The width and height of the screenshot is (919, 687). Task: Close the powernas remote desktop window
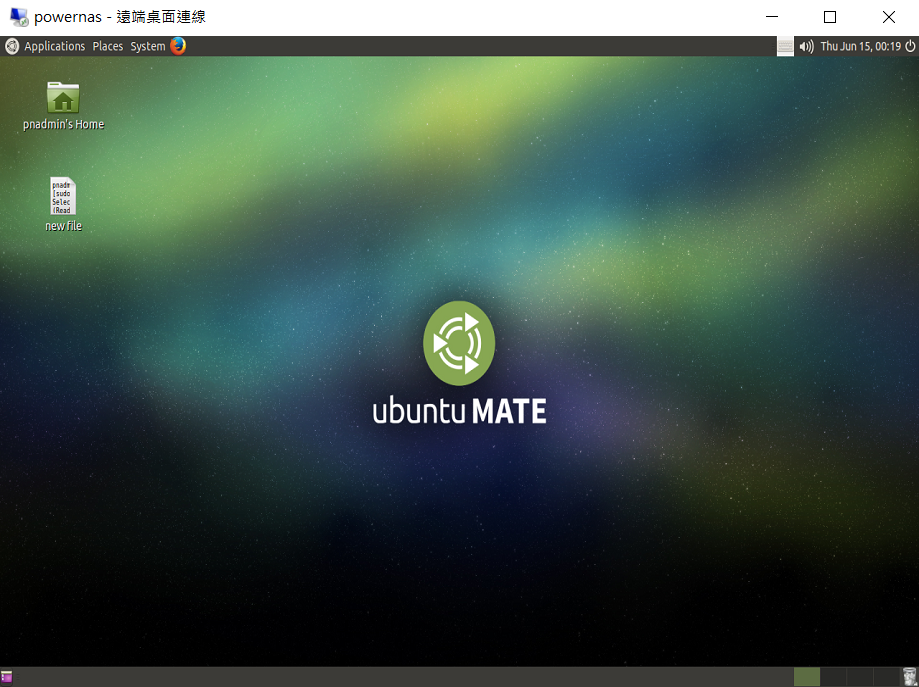[x=889, y=17]
